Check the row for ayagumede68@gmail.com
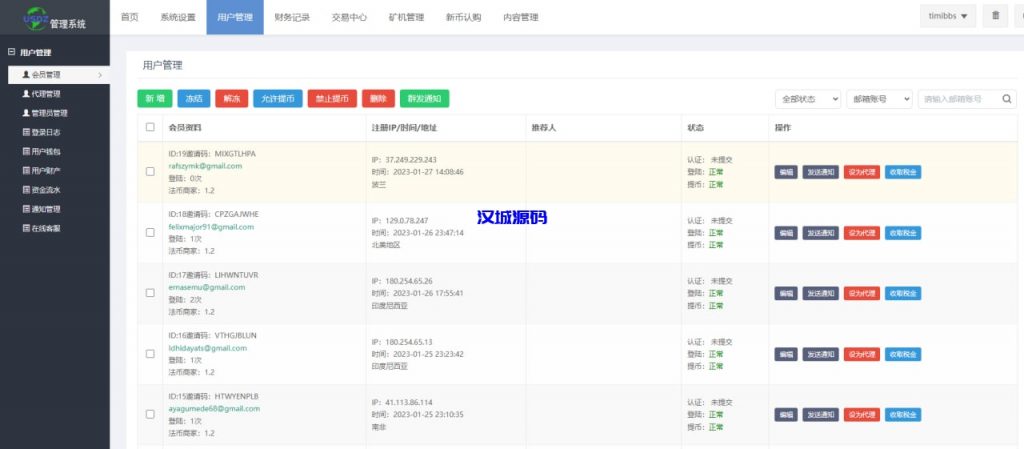 coord(150,414)
